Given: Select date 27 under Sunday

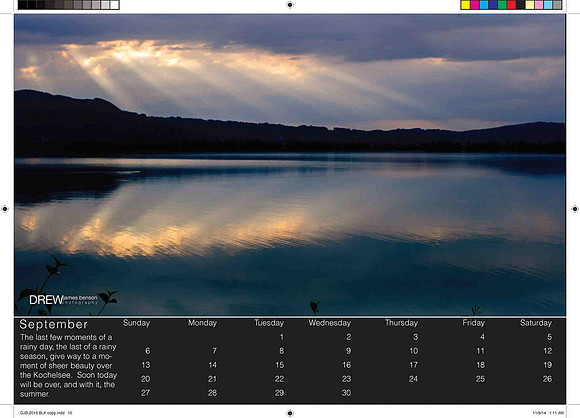Looking at the screenshot, I should tap(145, 393).
